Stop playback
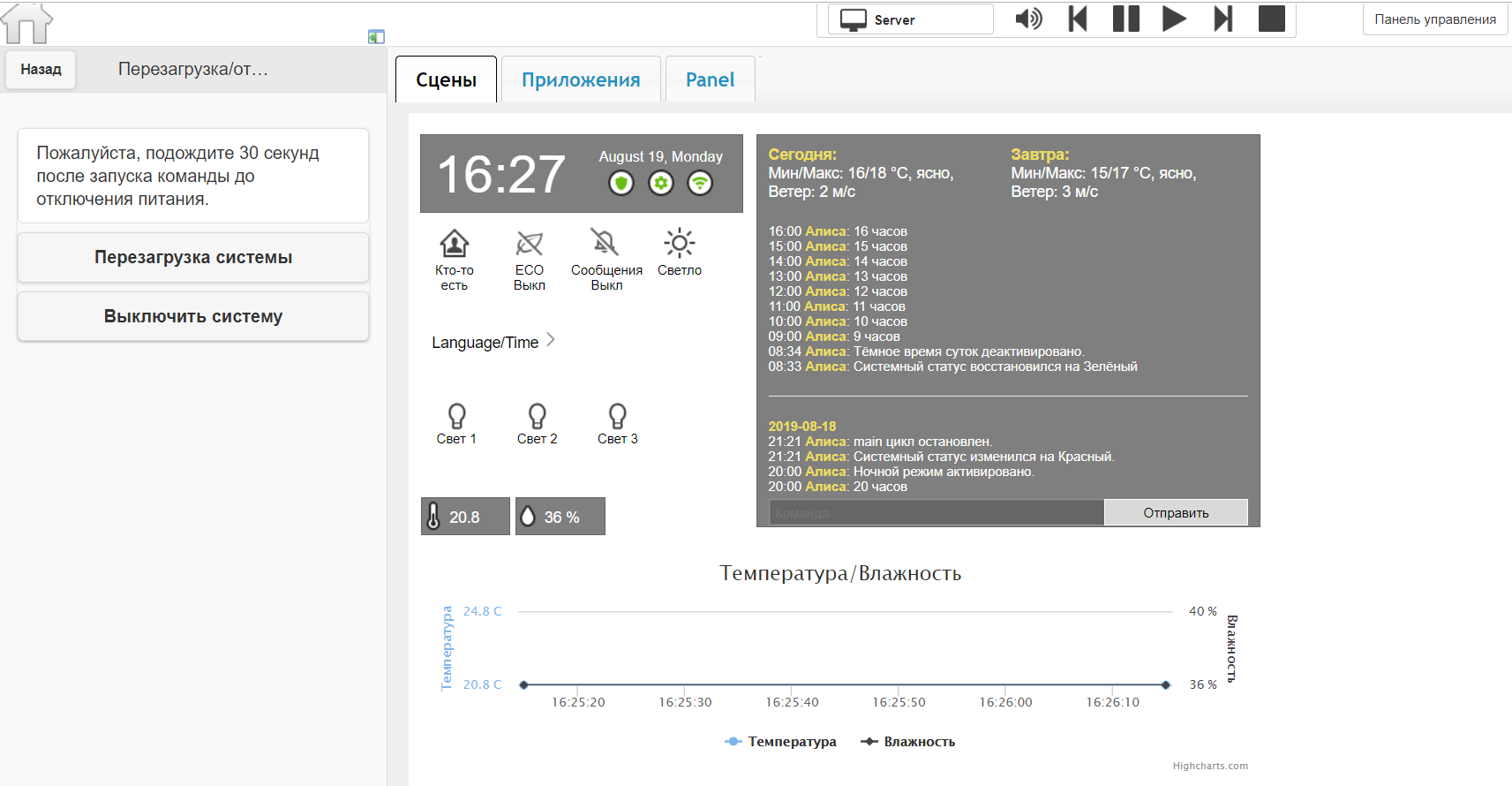This screenshot has height=786, width=1512. tap(1271, 19)
